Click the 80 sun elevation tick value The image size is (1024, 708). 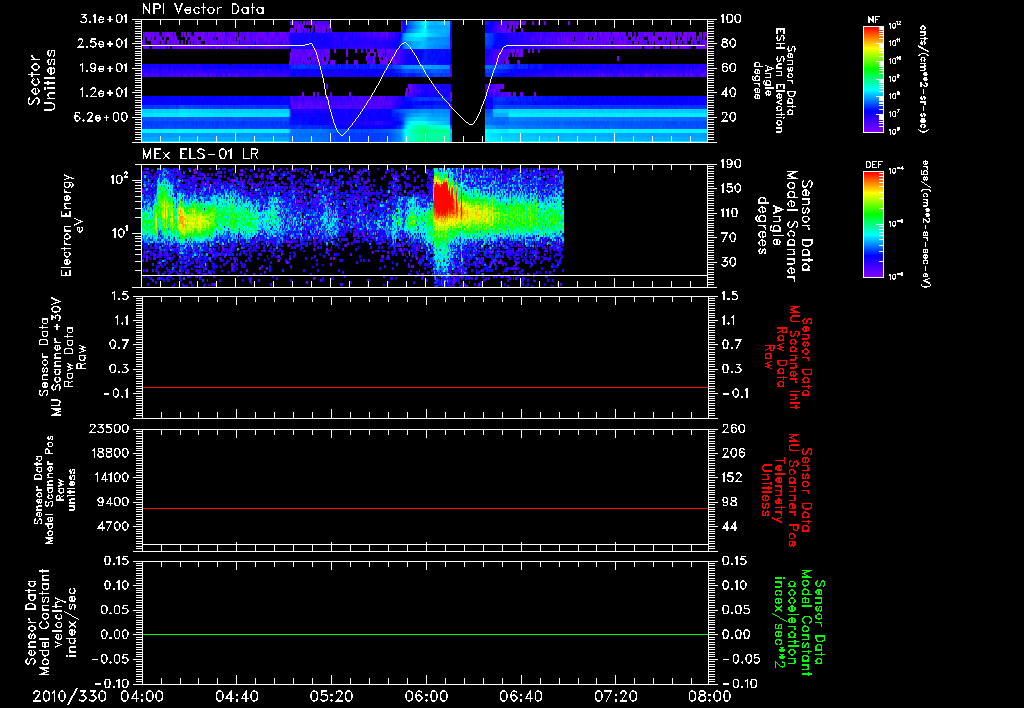pyautogui.click(x=729, y=43)
